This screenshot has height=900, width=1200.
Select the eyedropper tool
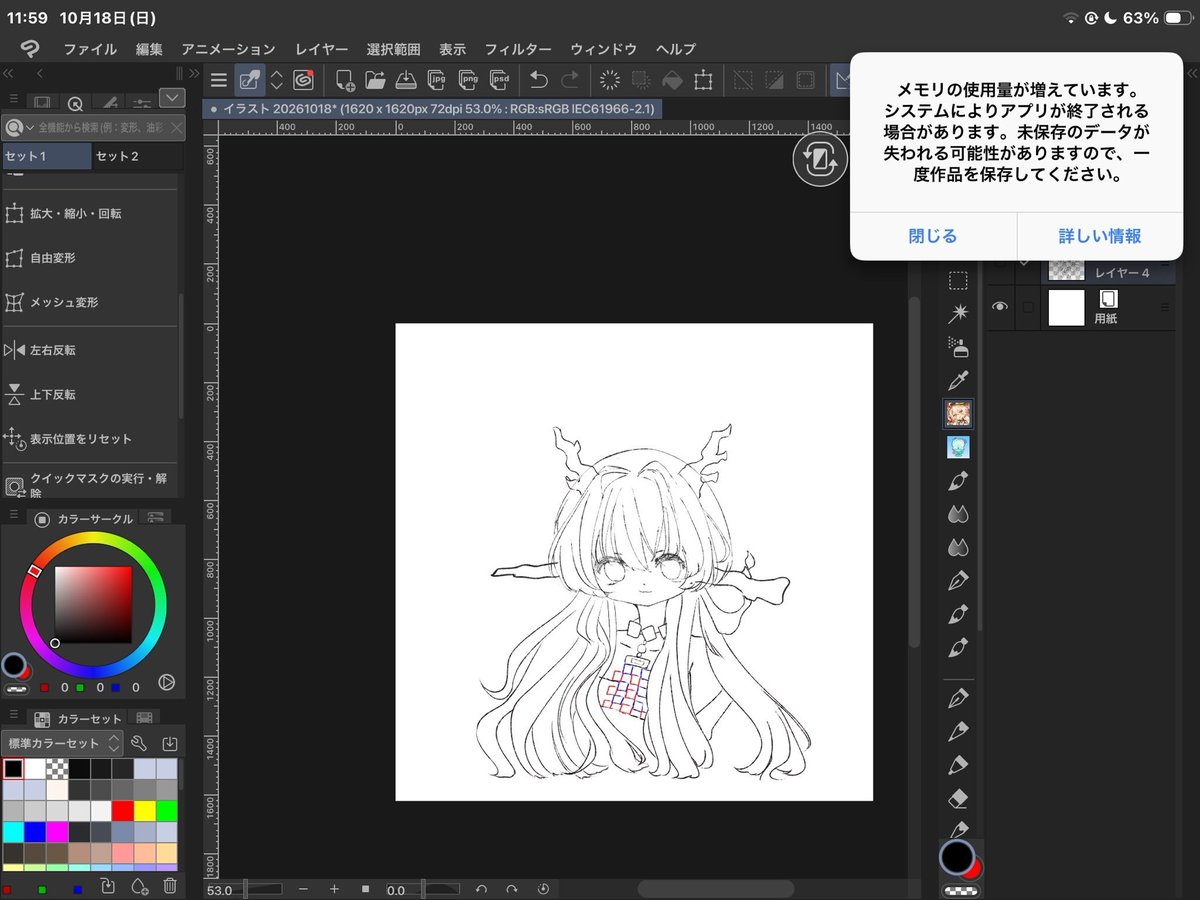[x=958, y=380]
